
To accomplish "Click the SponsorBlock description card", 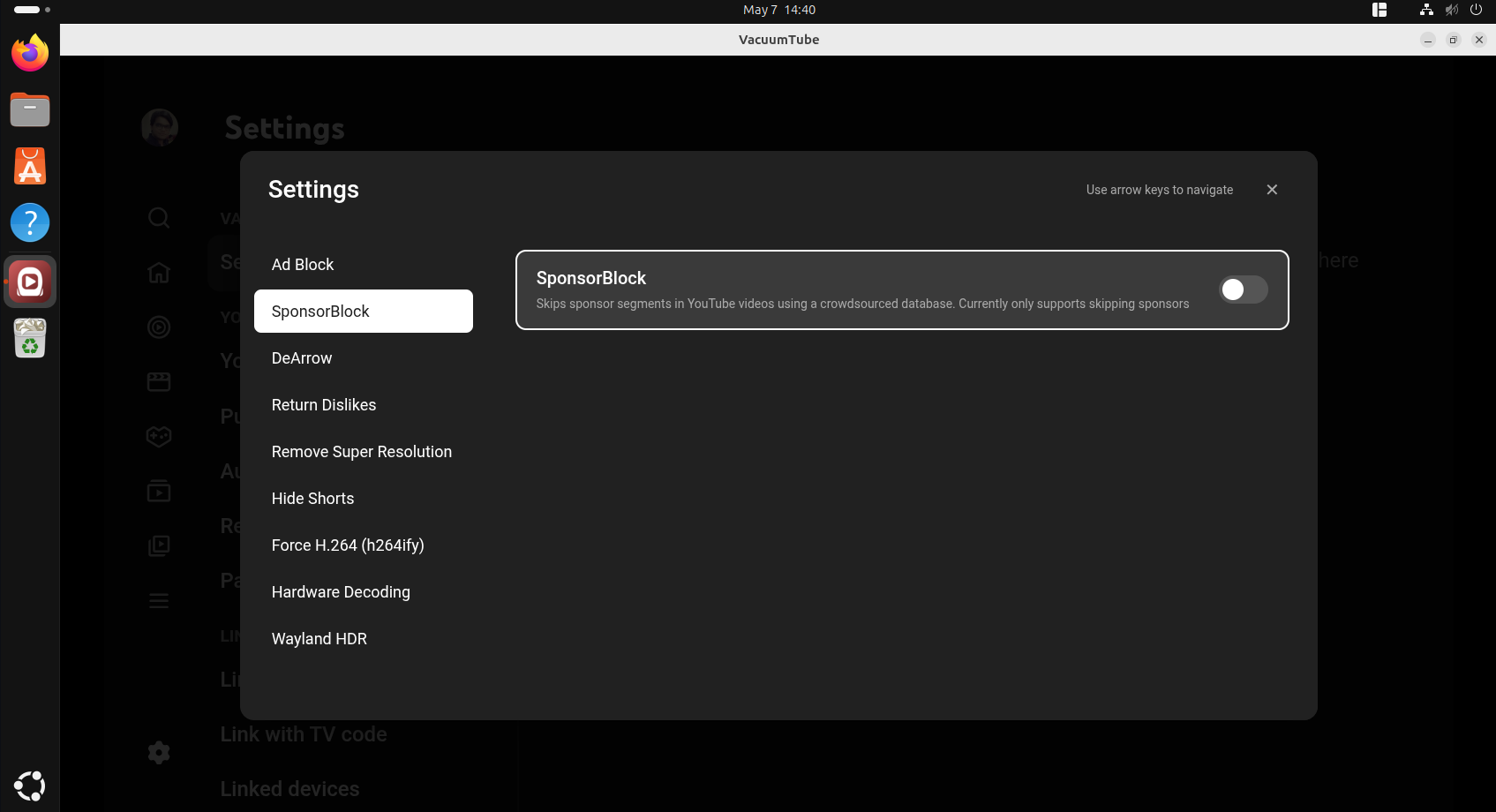I will [902, 289].
